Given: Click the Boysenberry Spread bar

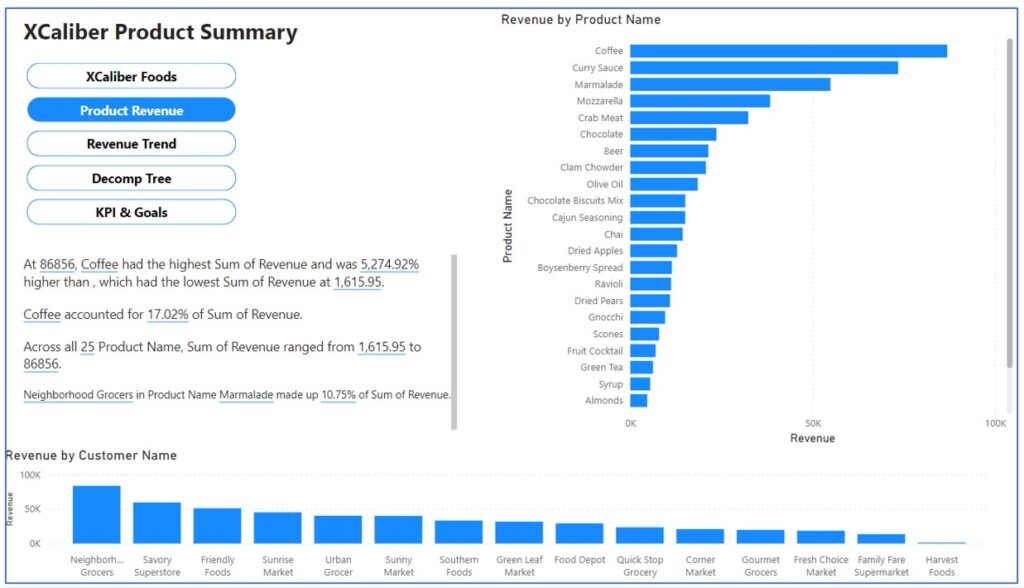Looking at the screenshot, I should 651,268.
